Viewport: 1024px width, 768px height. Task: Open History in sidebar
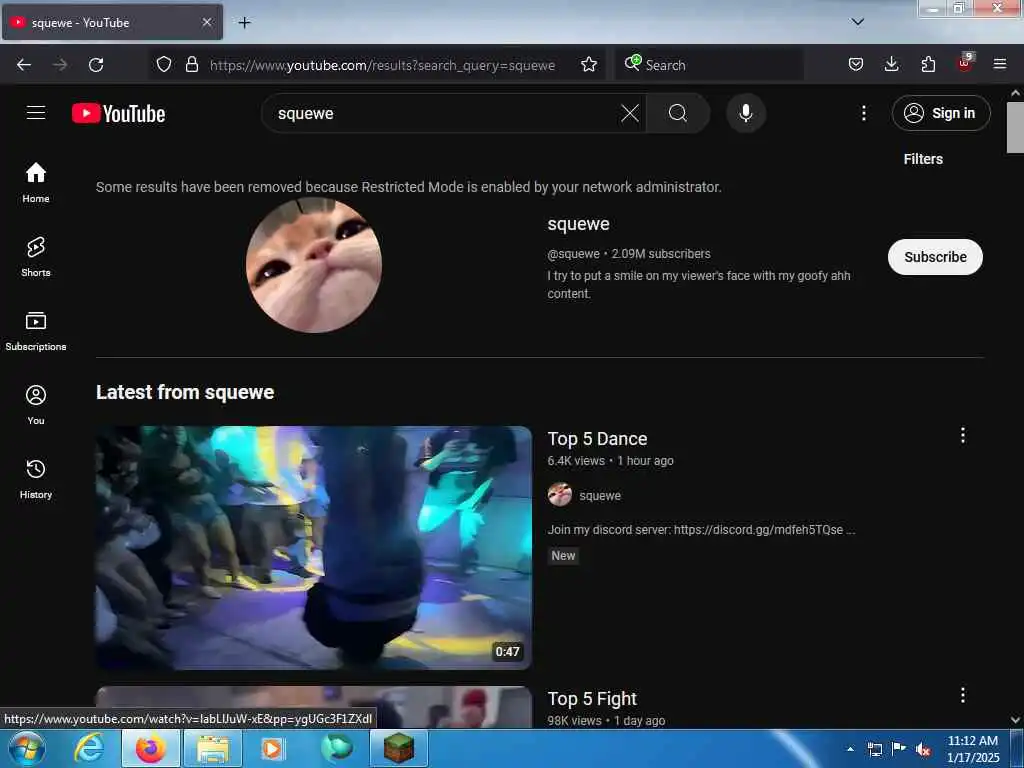(36, 479)
